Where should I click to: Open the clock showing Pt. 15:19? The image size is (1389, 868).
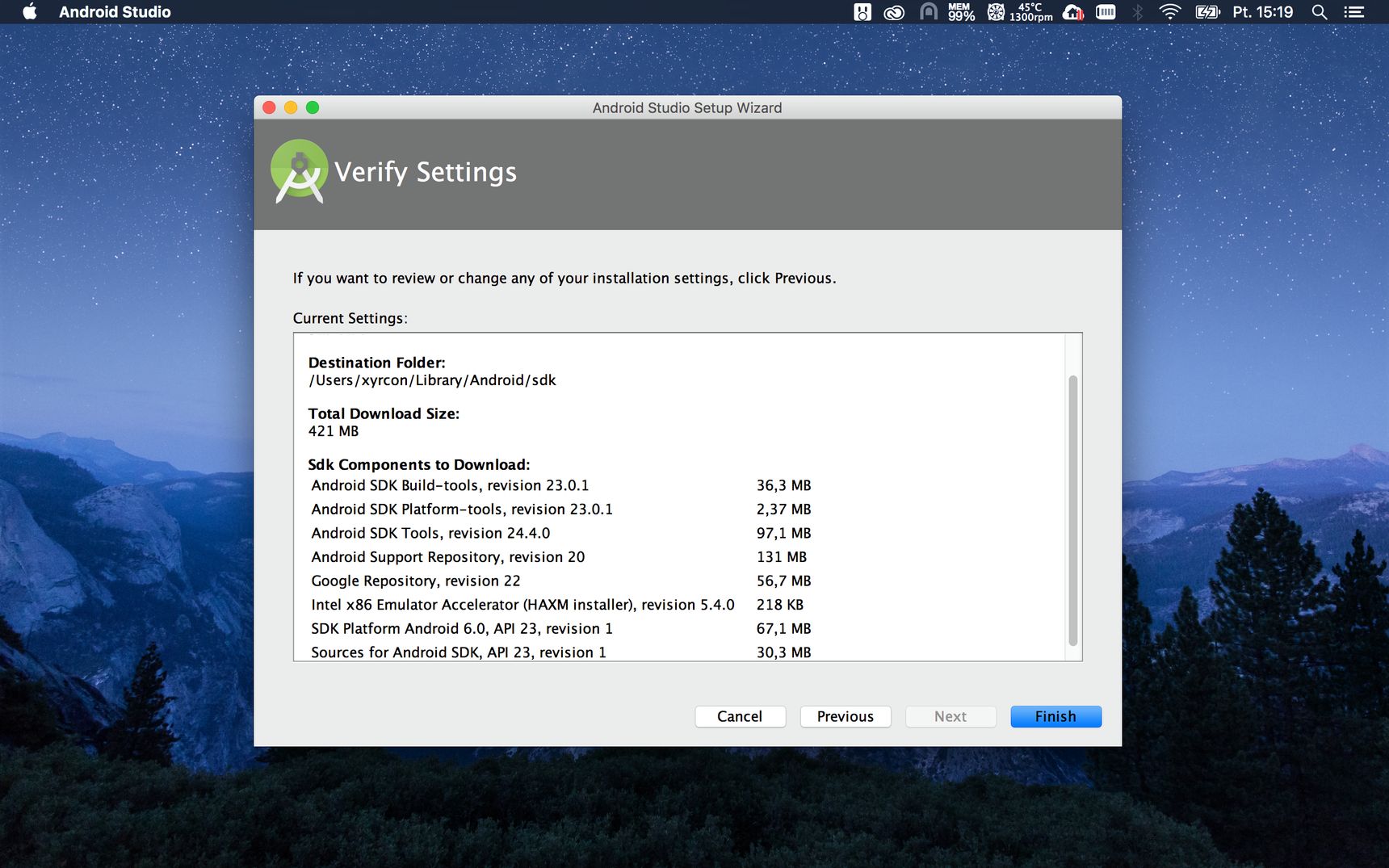click(1262, 11)
